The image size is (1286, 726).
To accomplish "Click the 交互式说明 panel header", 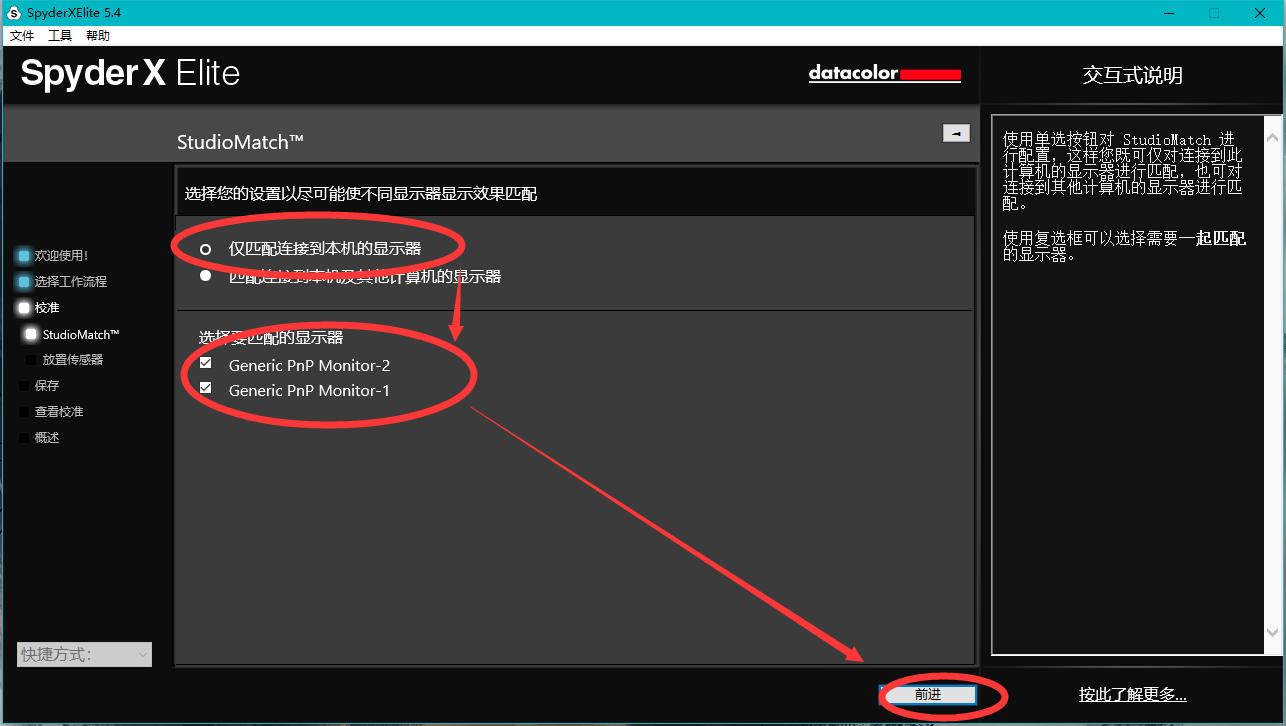I will [x=1132, y=75].
